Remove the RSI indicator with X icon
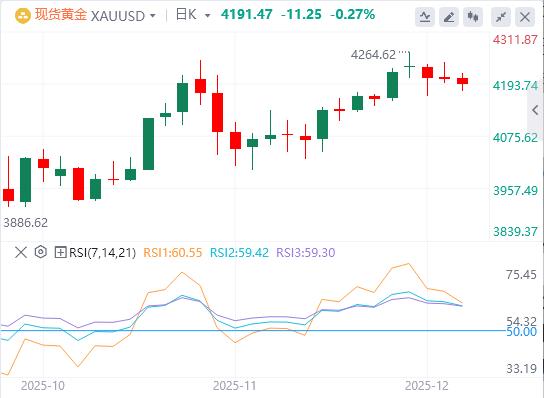 (x=21, y=252)
